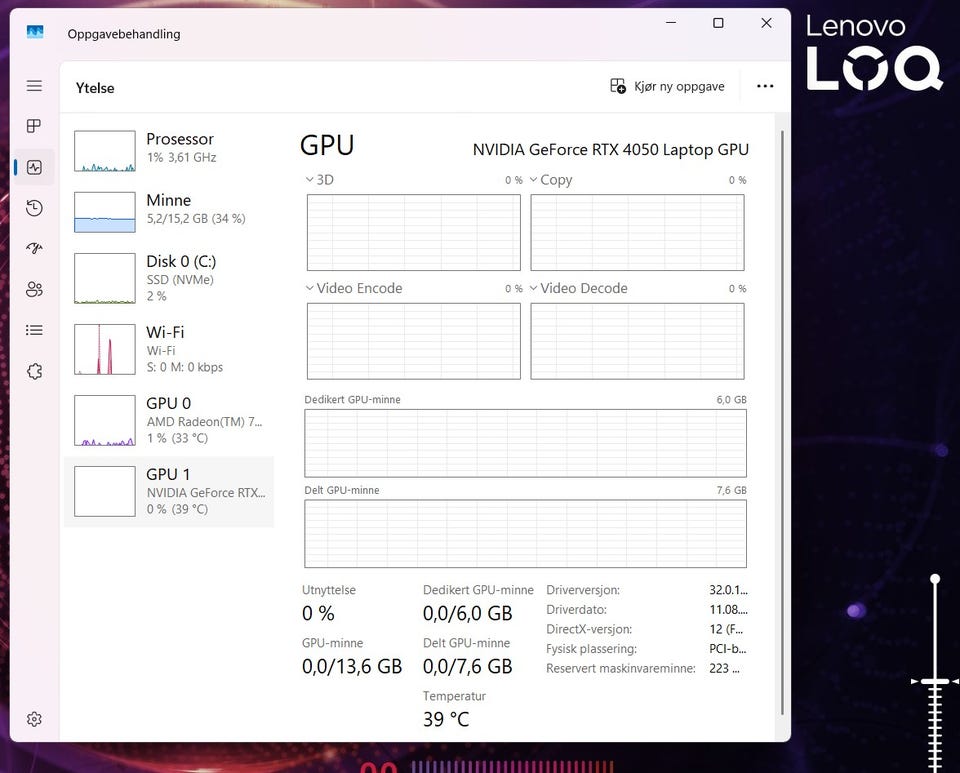Select the Performance page icon
The height and width of the screenshot is (773, 960).
(x=34, y=167)
